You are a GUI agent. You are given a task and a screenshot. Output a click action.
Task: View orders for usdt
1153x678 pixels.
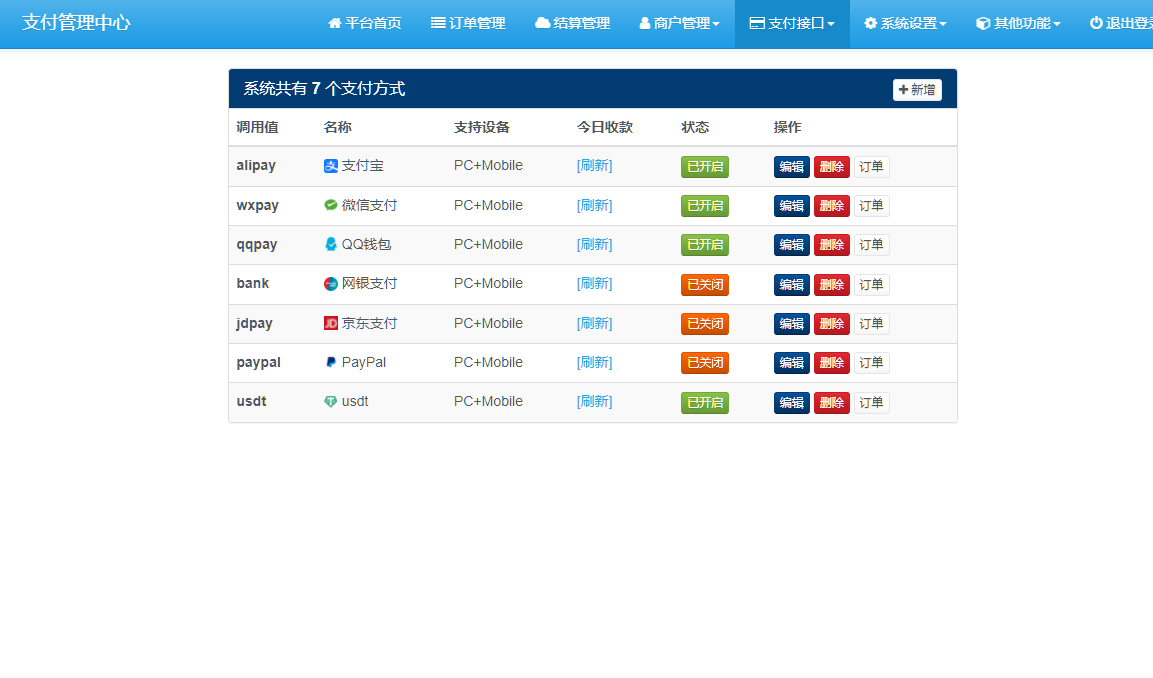(871, 402)
